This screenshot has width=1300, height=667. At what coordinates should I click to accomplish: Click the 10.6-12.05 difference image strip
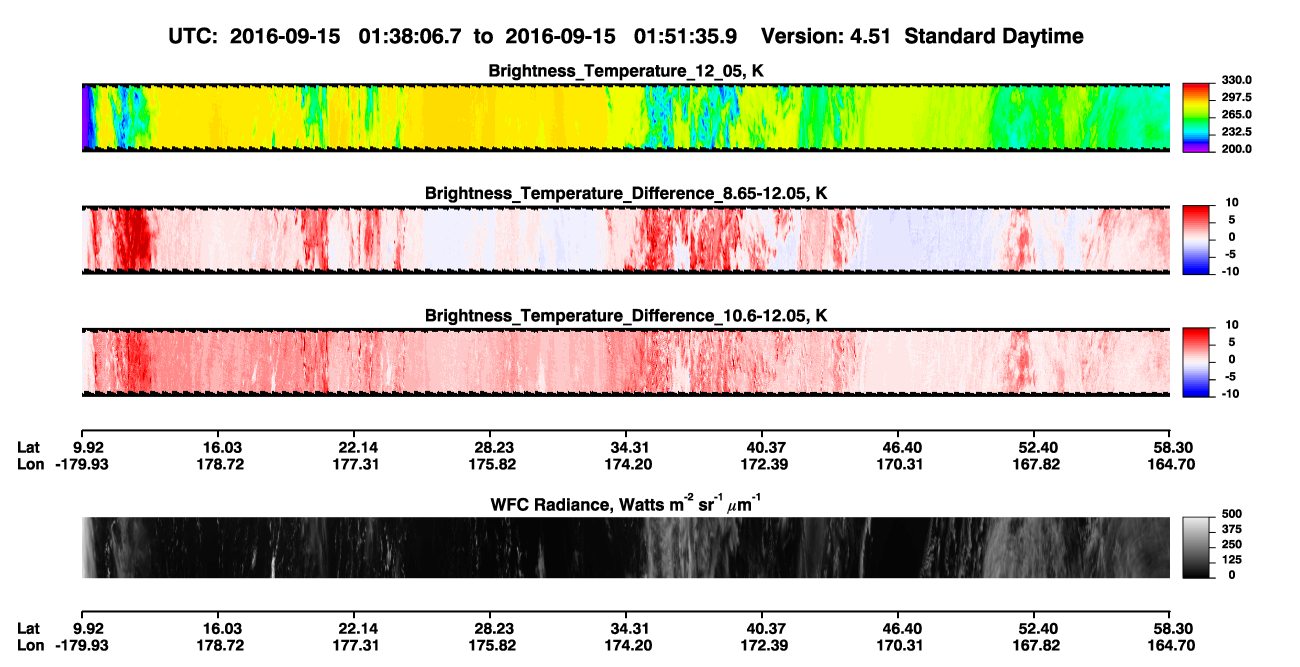pyautogui.click(x=625, y=362)
